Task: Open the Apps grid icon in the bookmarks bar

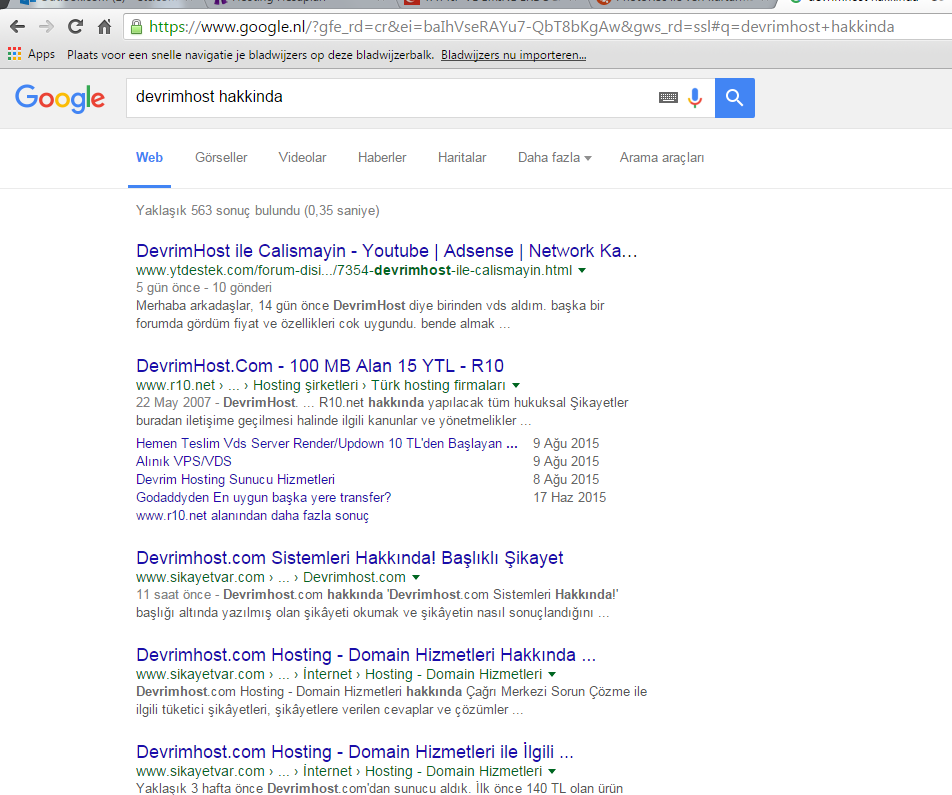Action: (x=15, y=54)
